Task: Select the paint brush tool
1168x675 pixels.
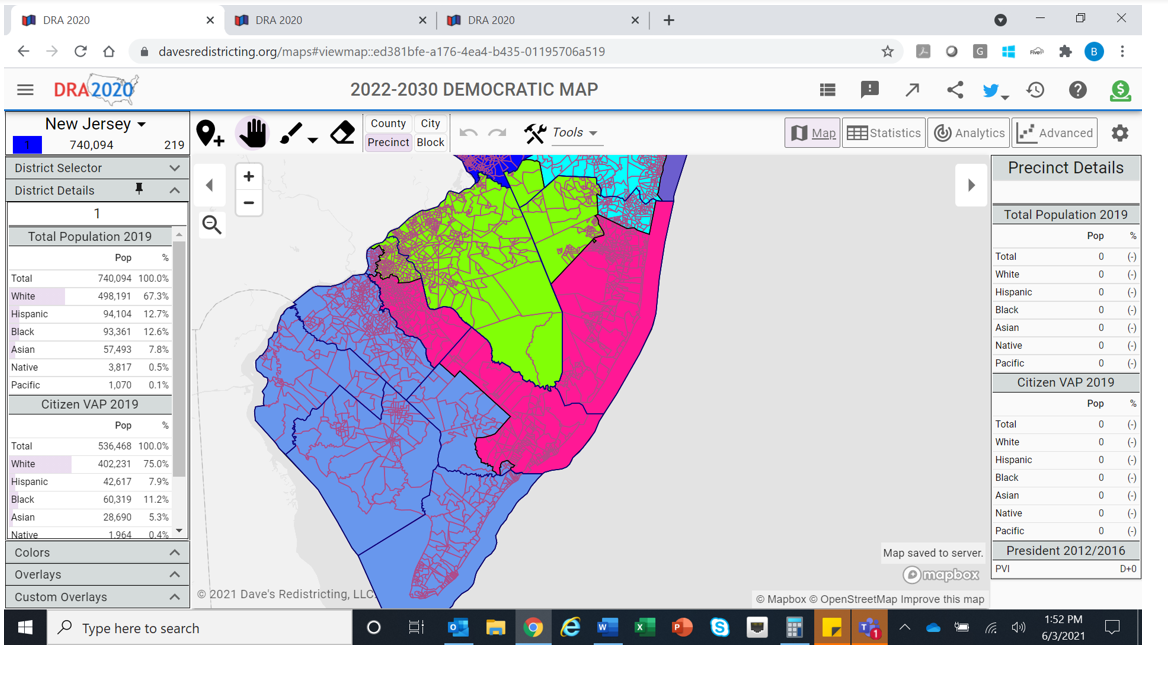Action: (x=291, y=133)
